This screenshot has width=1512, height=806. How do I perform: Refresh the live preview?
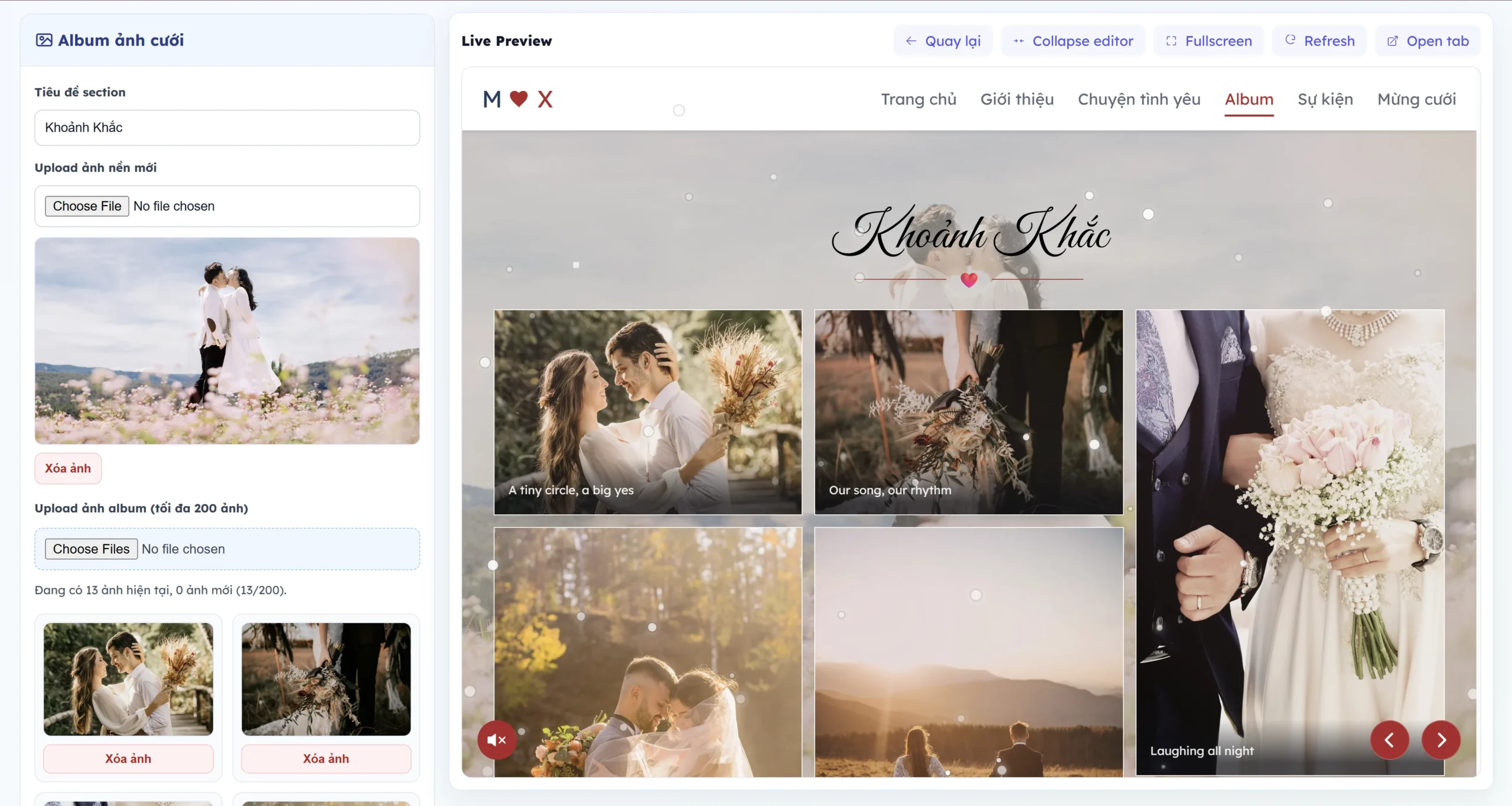tap(1320, 41)
